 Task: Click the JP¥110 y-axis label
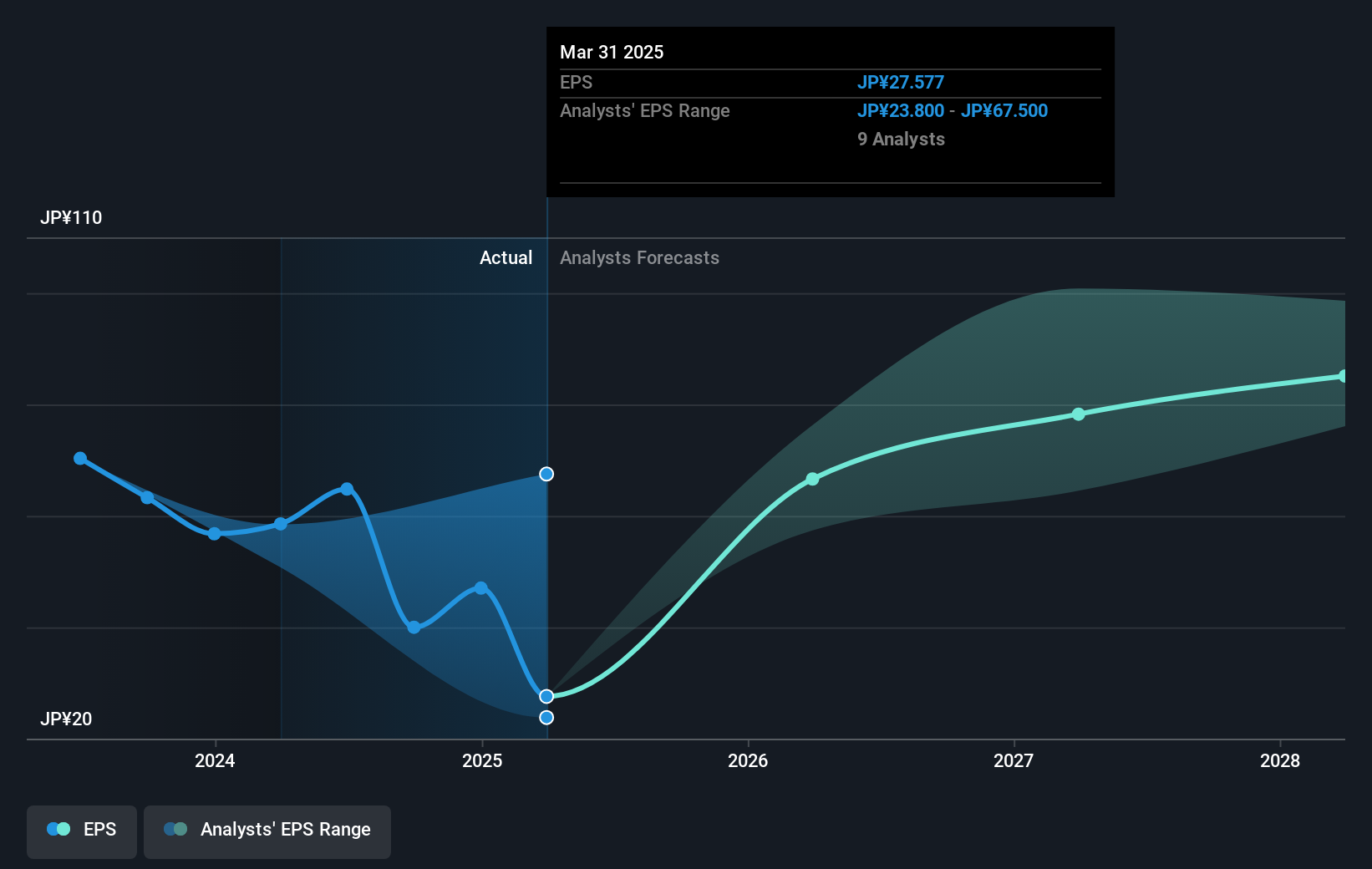[x=71, y=218]
